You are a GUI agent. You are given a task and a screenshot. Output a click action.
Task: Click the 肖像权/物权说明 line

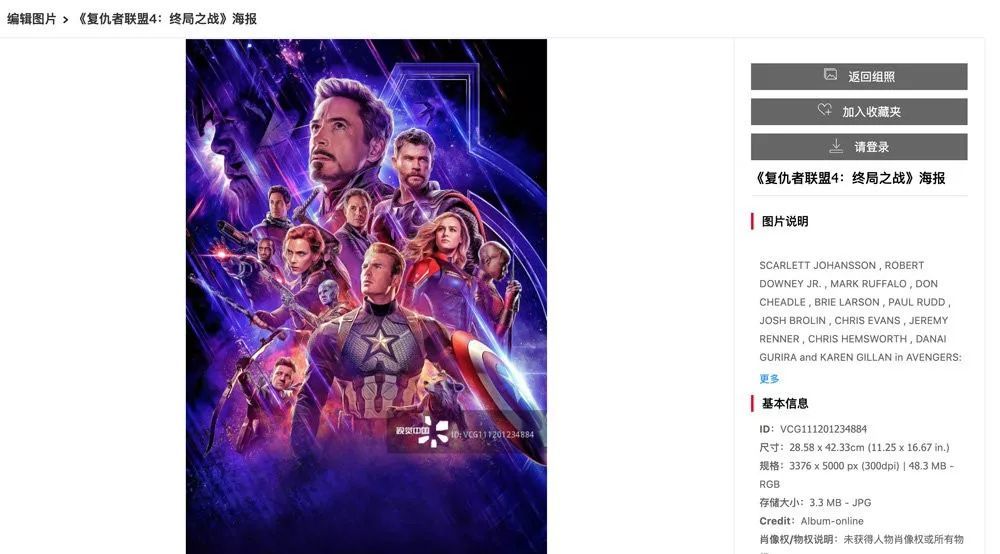coord(860,540)
